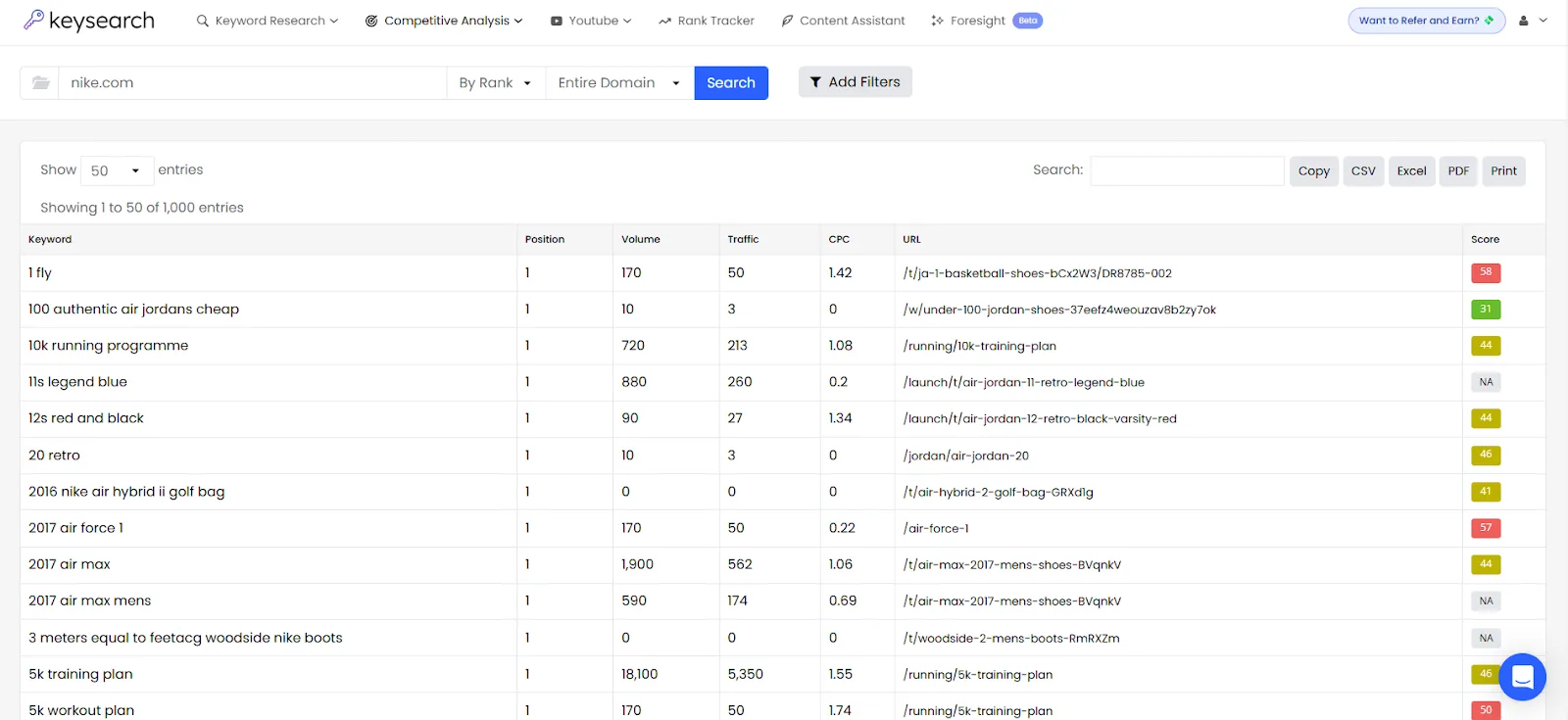The height and width of the screenshot is (720, 1568).
Task: Click keyword '11s legend blue'
Action: (78, 382)
